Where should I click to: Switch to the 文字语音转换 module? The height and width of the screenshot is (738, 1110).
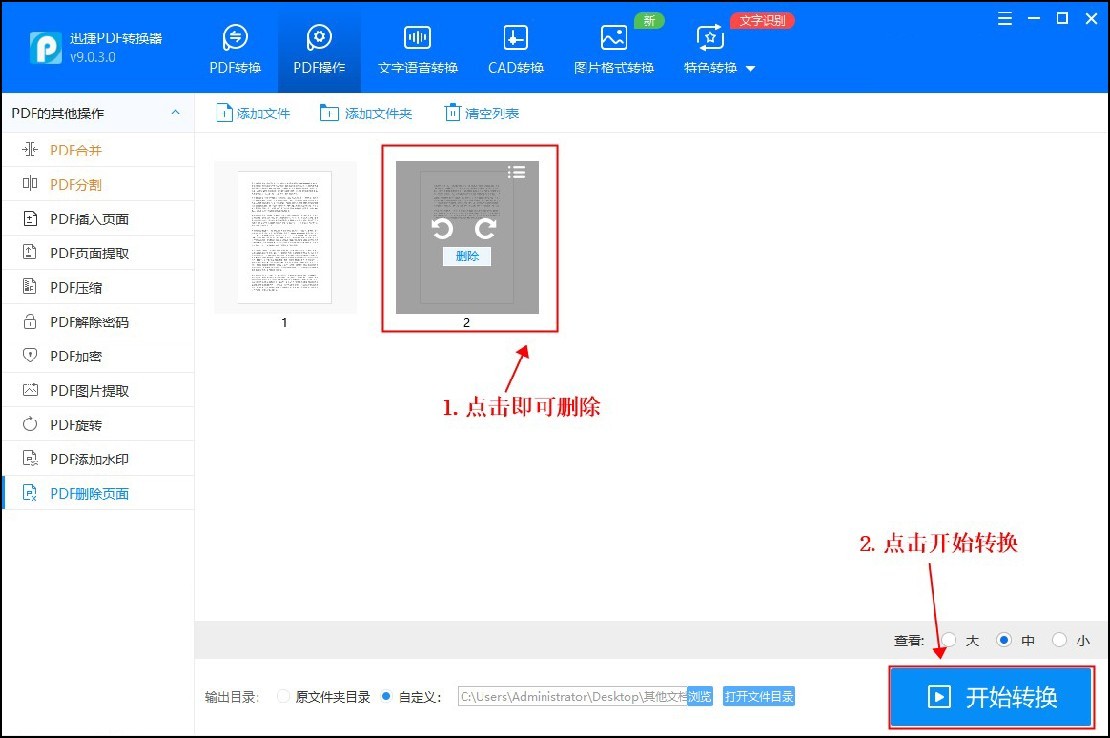(x=416, y=46)
